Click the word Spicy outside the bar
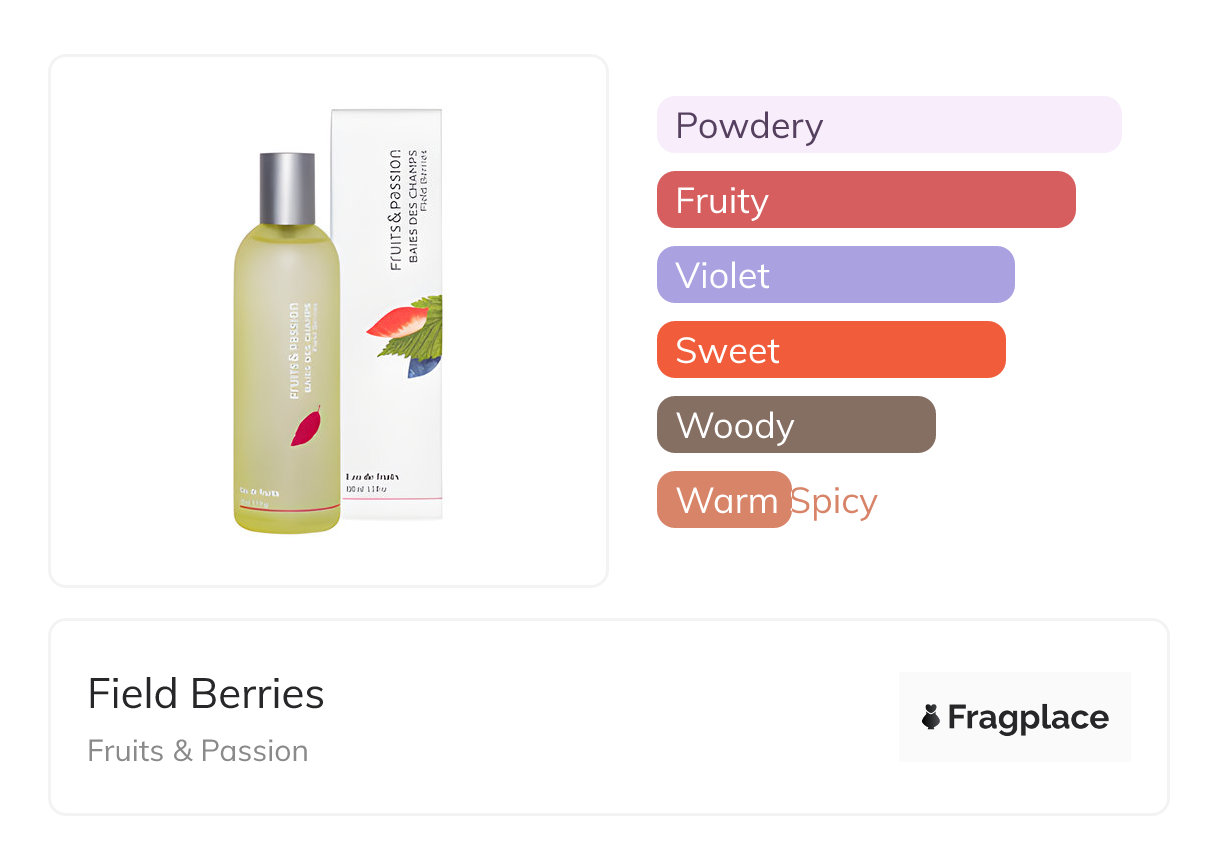This screenshot has height=864, width=1218. pos(834,501)
